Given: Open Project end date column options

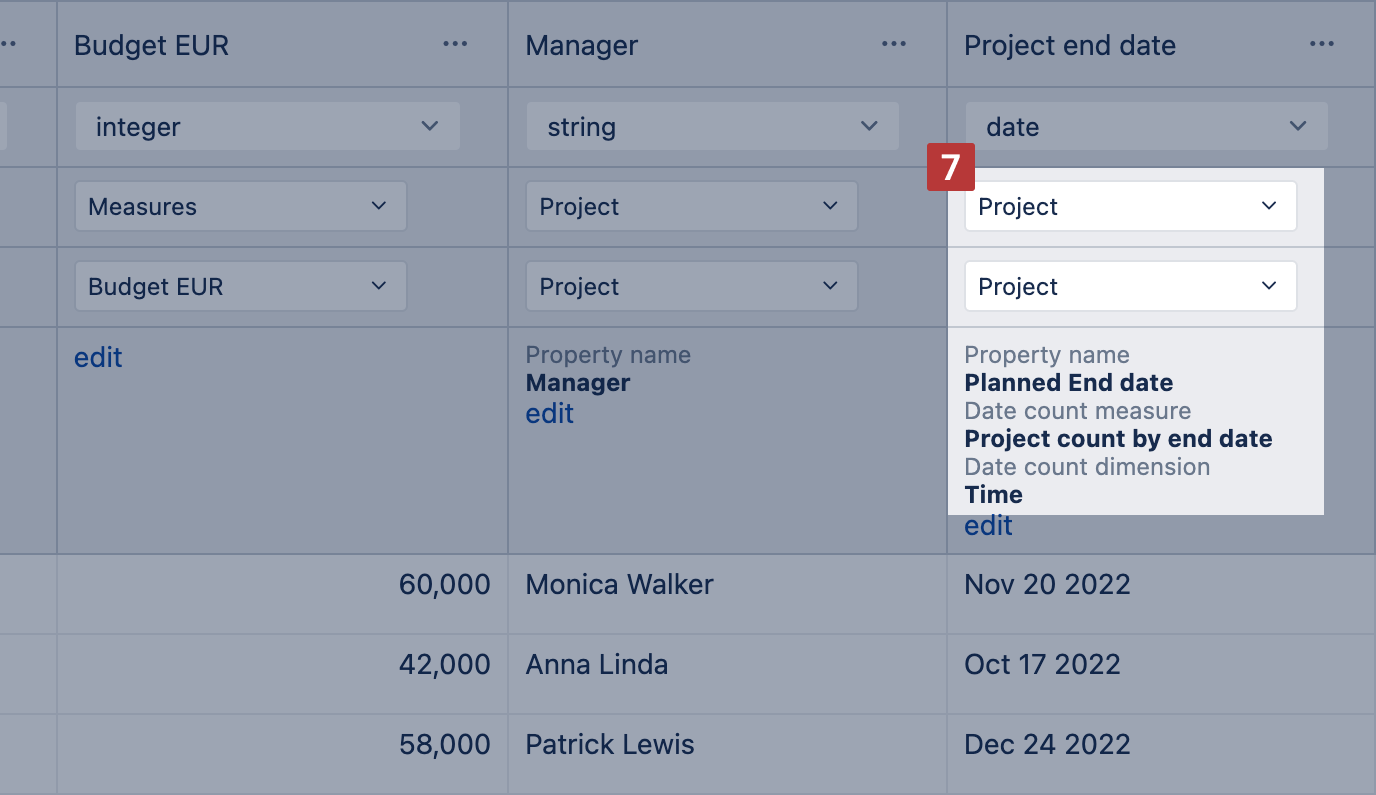Looking at the screenshot, I should pyautogui.click(x=1321, y=44).
